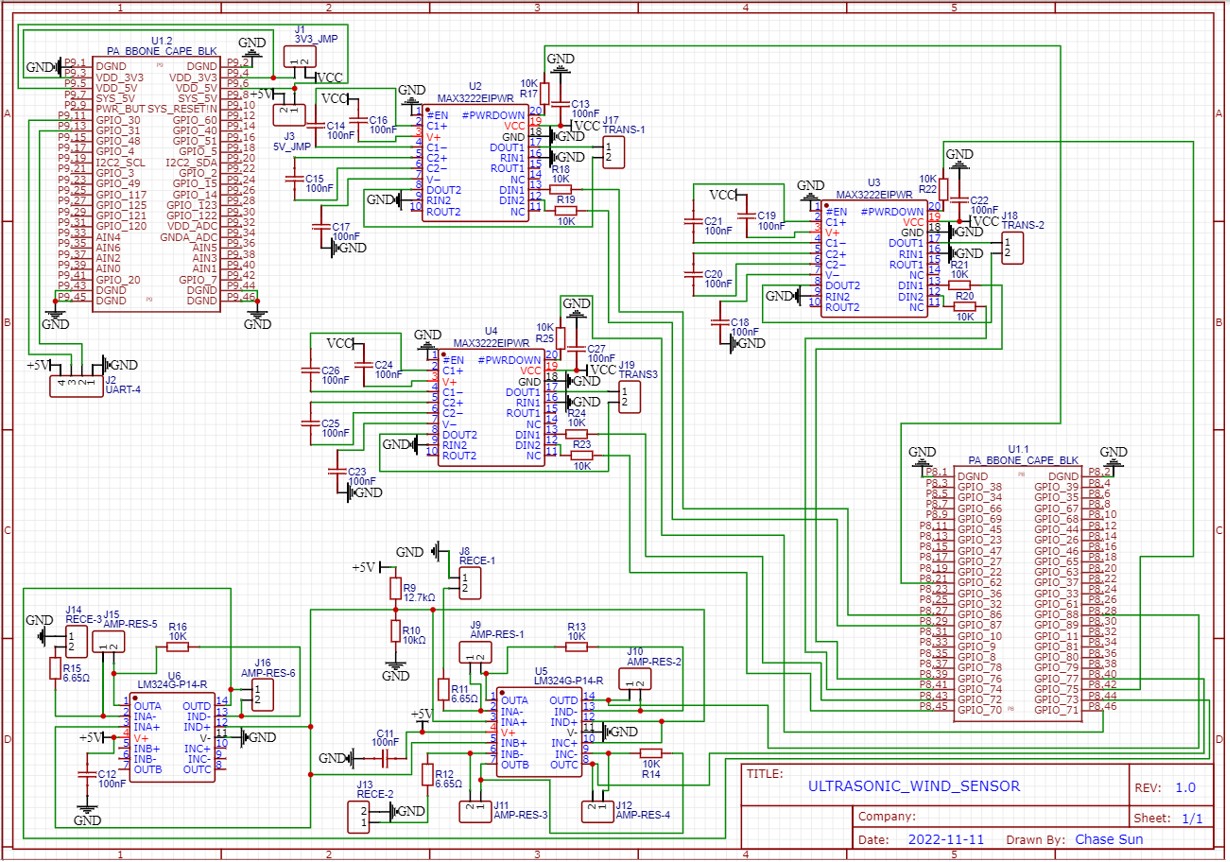Screen dimensions: 1230x862
Task: Click the R17 resistor designator near U2
Action: click(x=529, y=93)
